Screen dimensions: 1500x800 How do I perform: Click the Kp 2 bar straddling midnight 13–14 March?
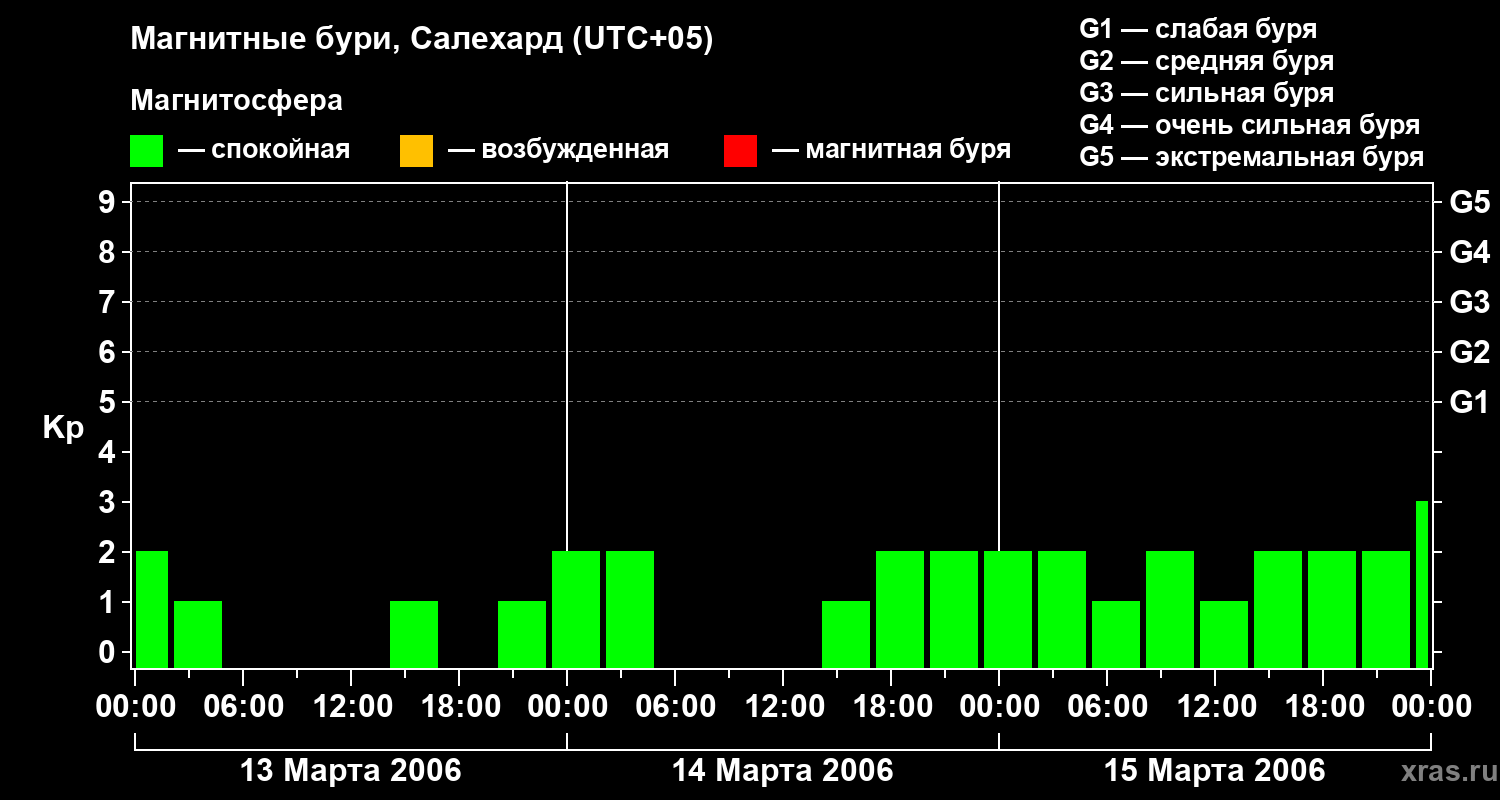(576, 609)
